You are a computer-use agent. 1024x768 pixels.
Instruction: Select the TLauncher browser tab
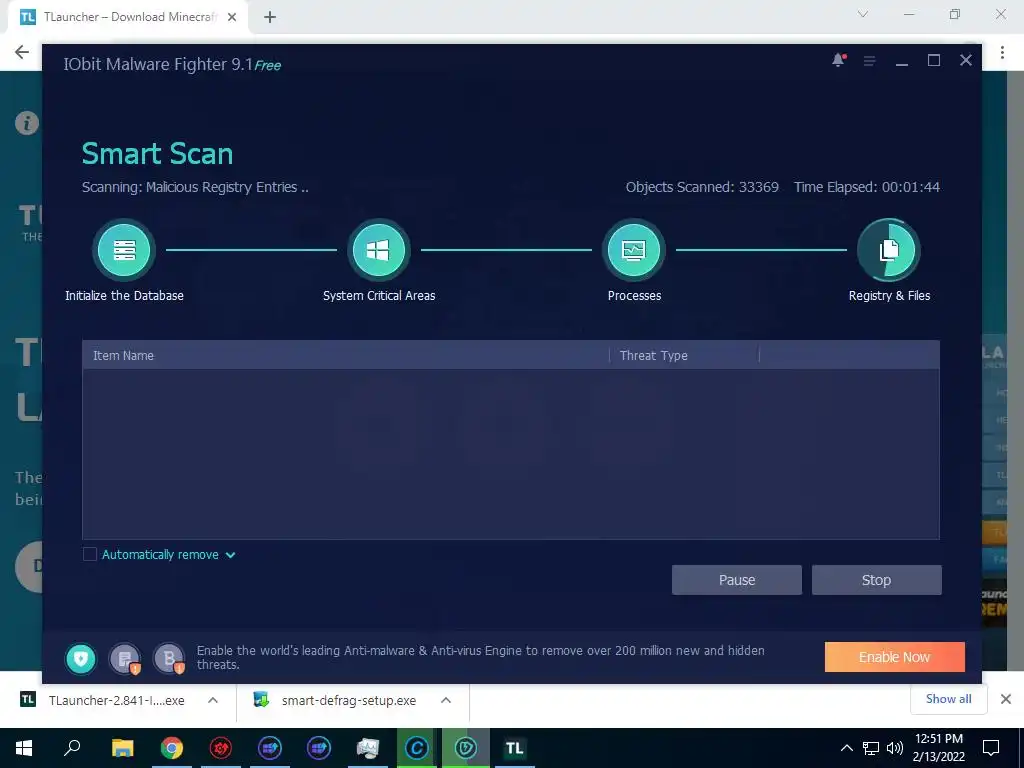tap(127, 17)
